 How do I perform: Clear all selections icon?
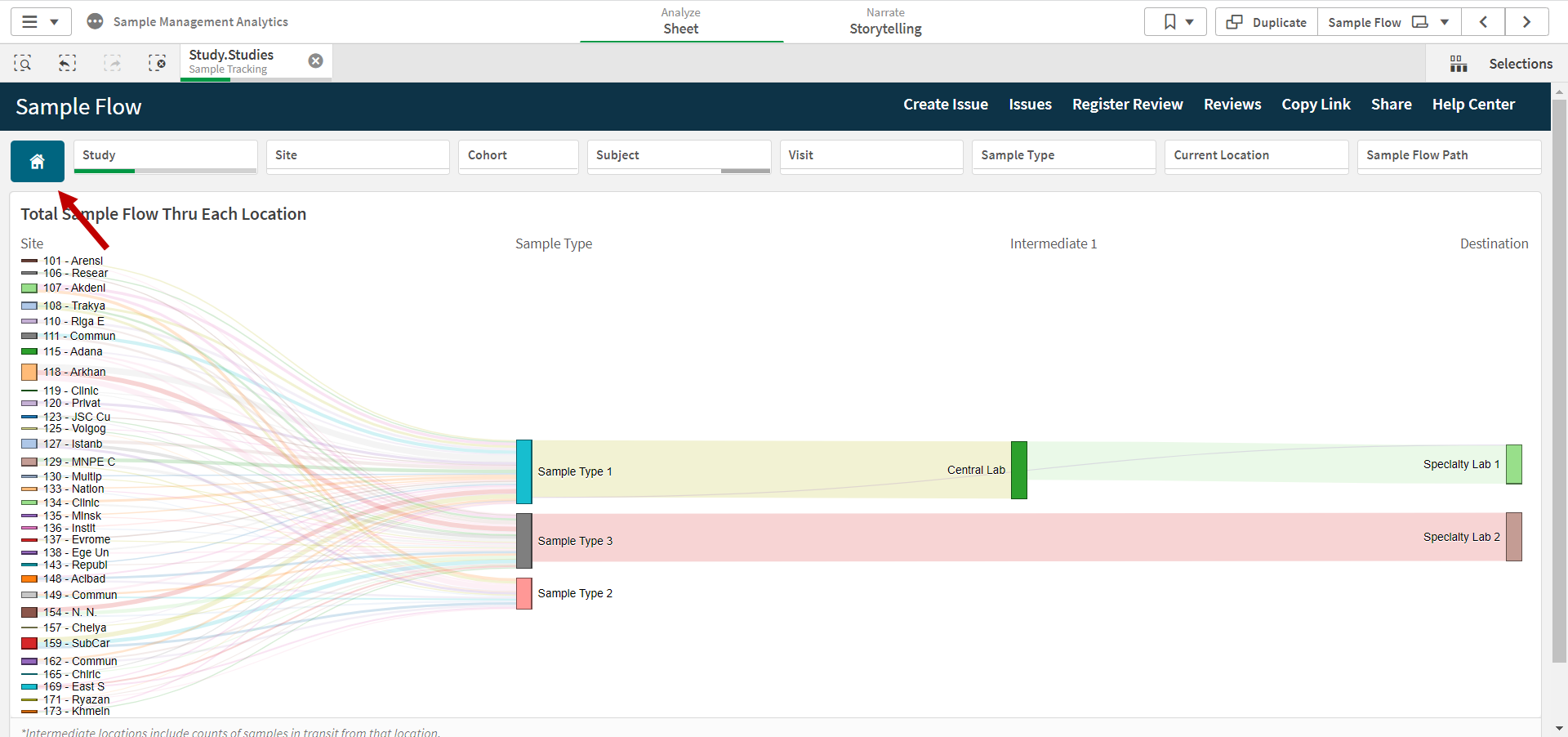157,63
